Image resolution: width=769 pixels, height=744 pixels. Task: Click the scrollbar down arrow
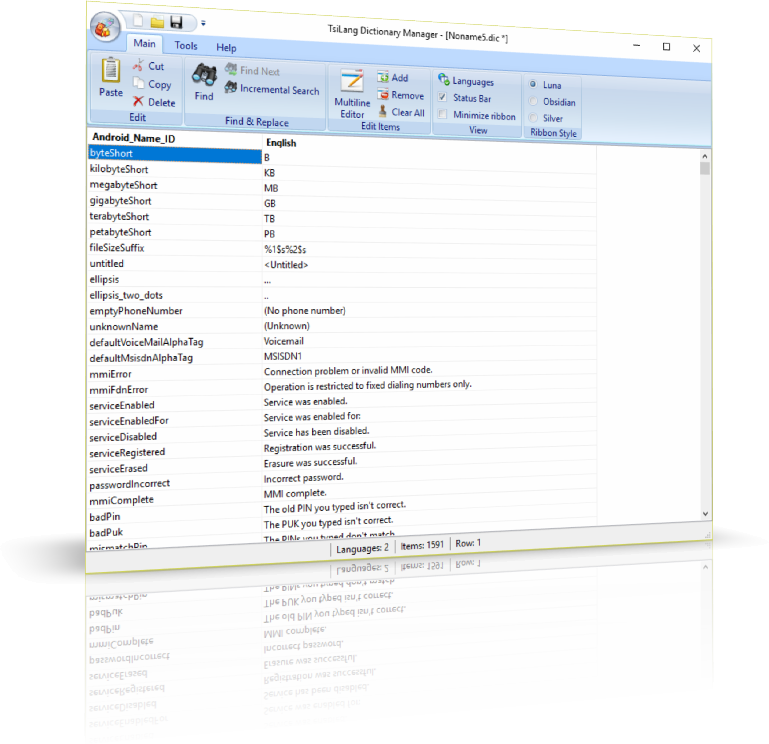pos(705,513)
